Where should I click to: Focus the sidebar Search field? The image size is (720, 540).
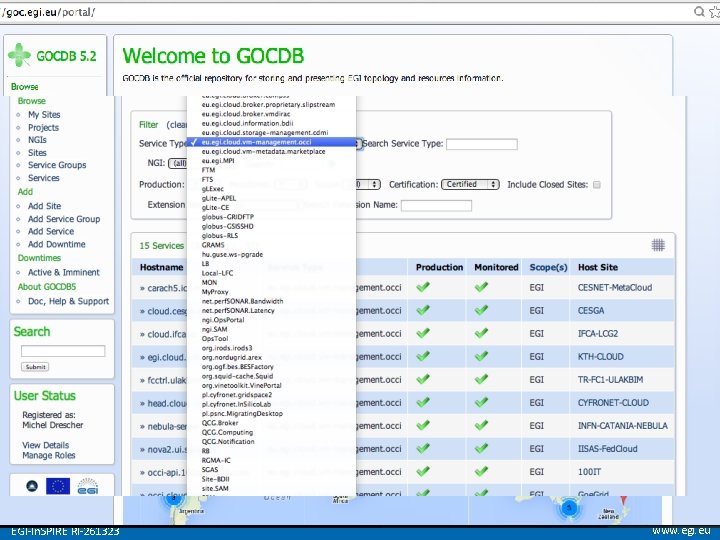[x=63, y=351]
